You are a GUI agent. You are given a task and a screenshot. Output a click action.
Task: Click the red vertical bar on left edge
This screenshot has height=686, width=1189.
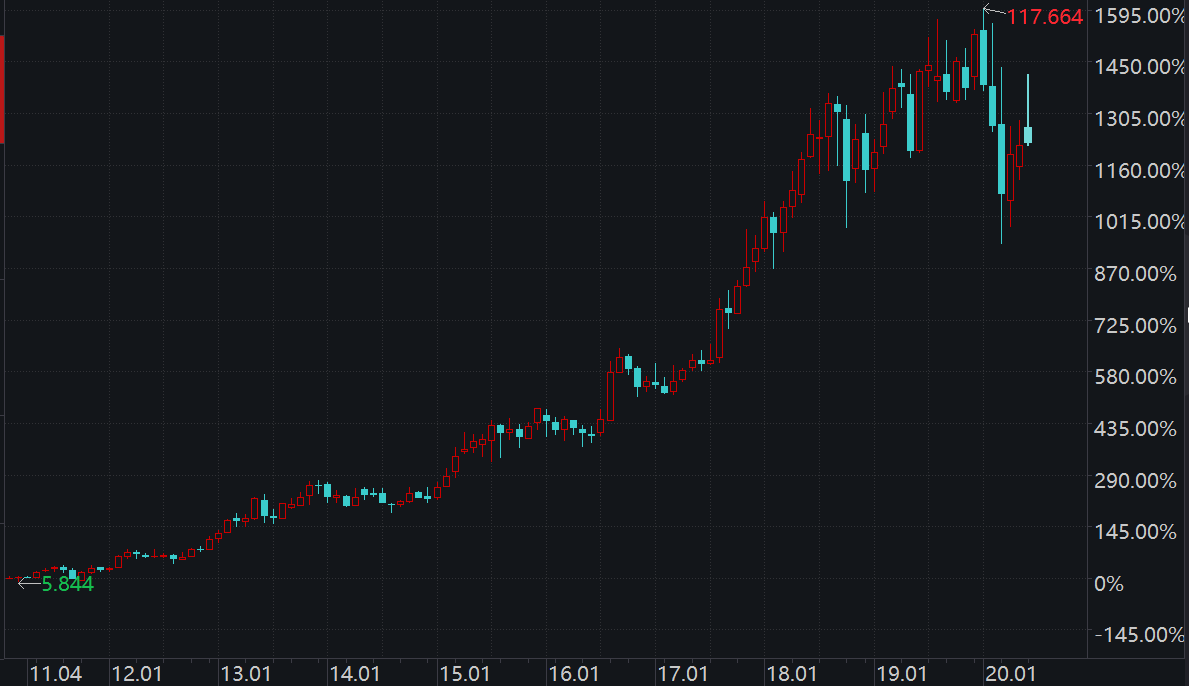[2, 90]
